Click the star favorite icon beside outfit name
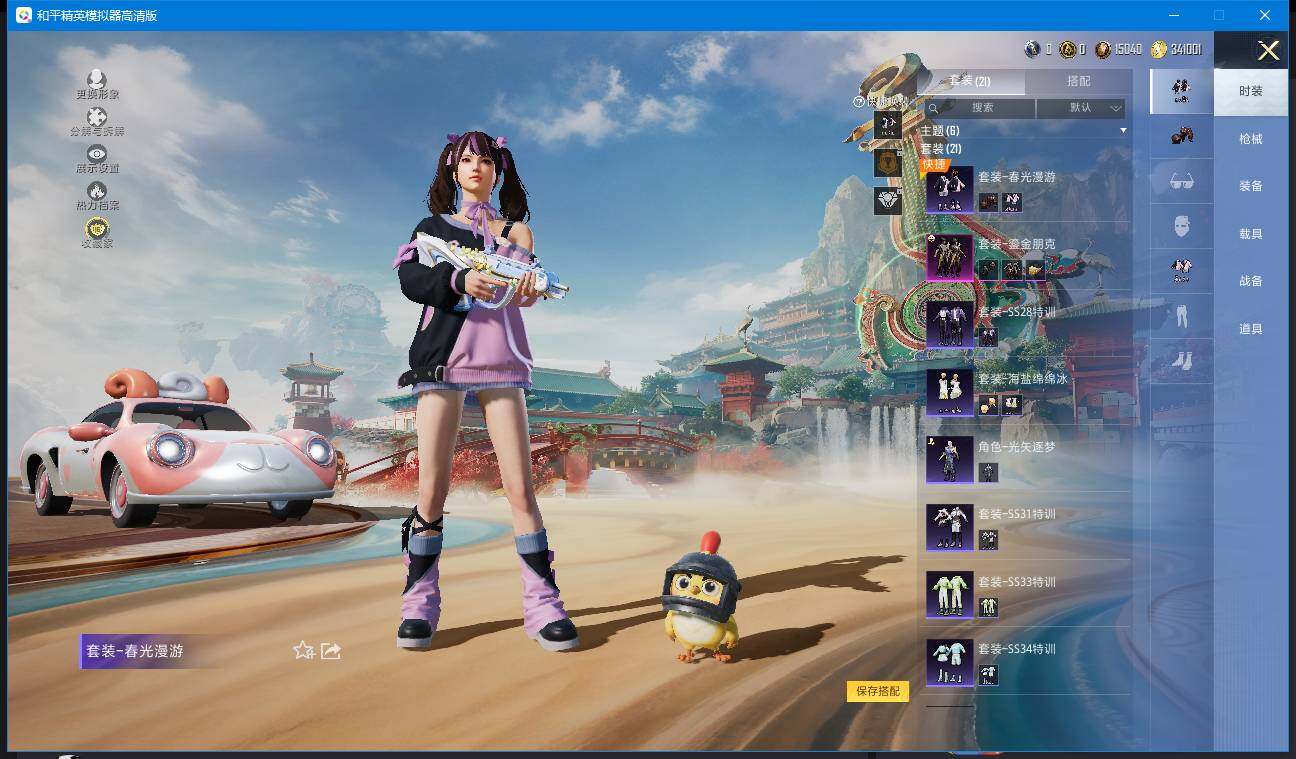This screenshot has width=1296, height=759. click(x=303, y=651)
